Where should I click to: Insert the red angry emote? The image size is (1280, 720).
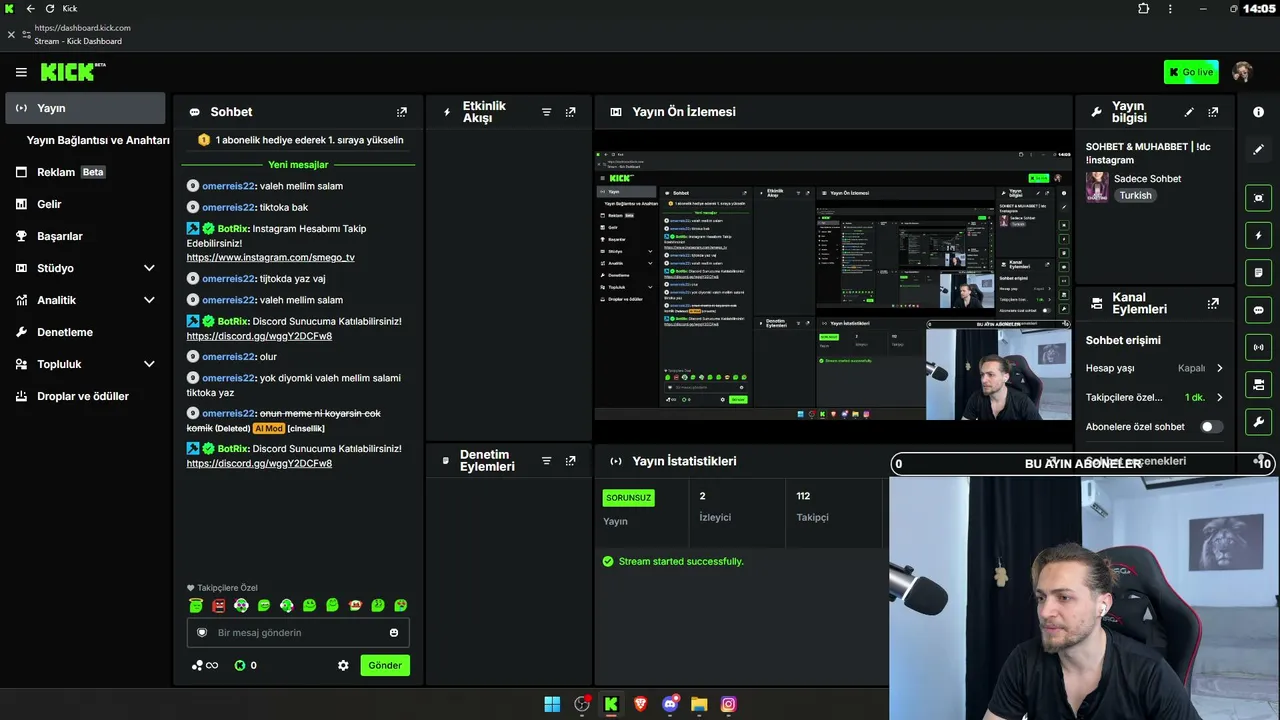(x=218, y=605)
